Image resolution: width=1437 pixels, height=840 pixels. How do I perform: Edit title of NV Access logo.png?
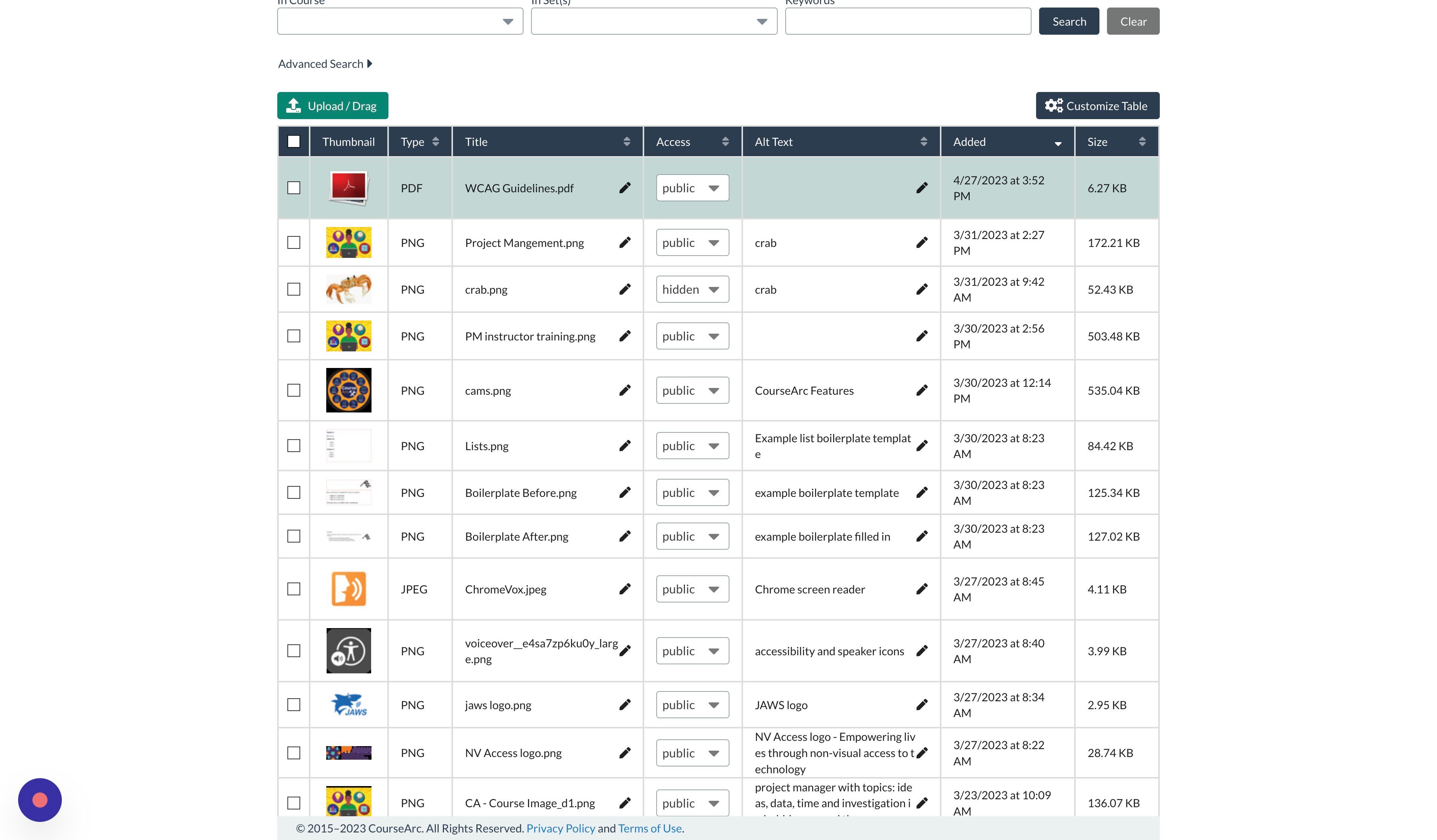(x=625, y=752)
